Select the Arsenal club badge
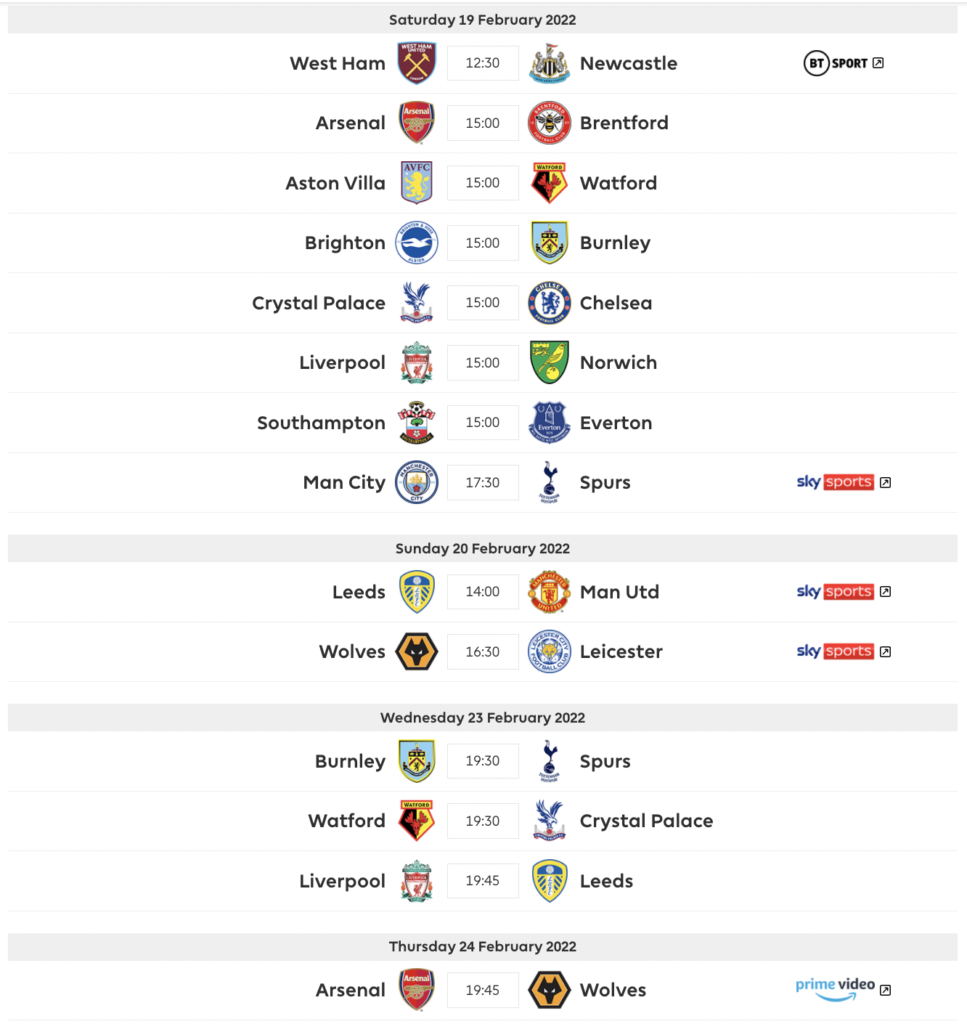967x1024 pixels. click(x=416, y=122)
